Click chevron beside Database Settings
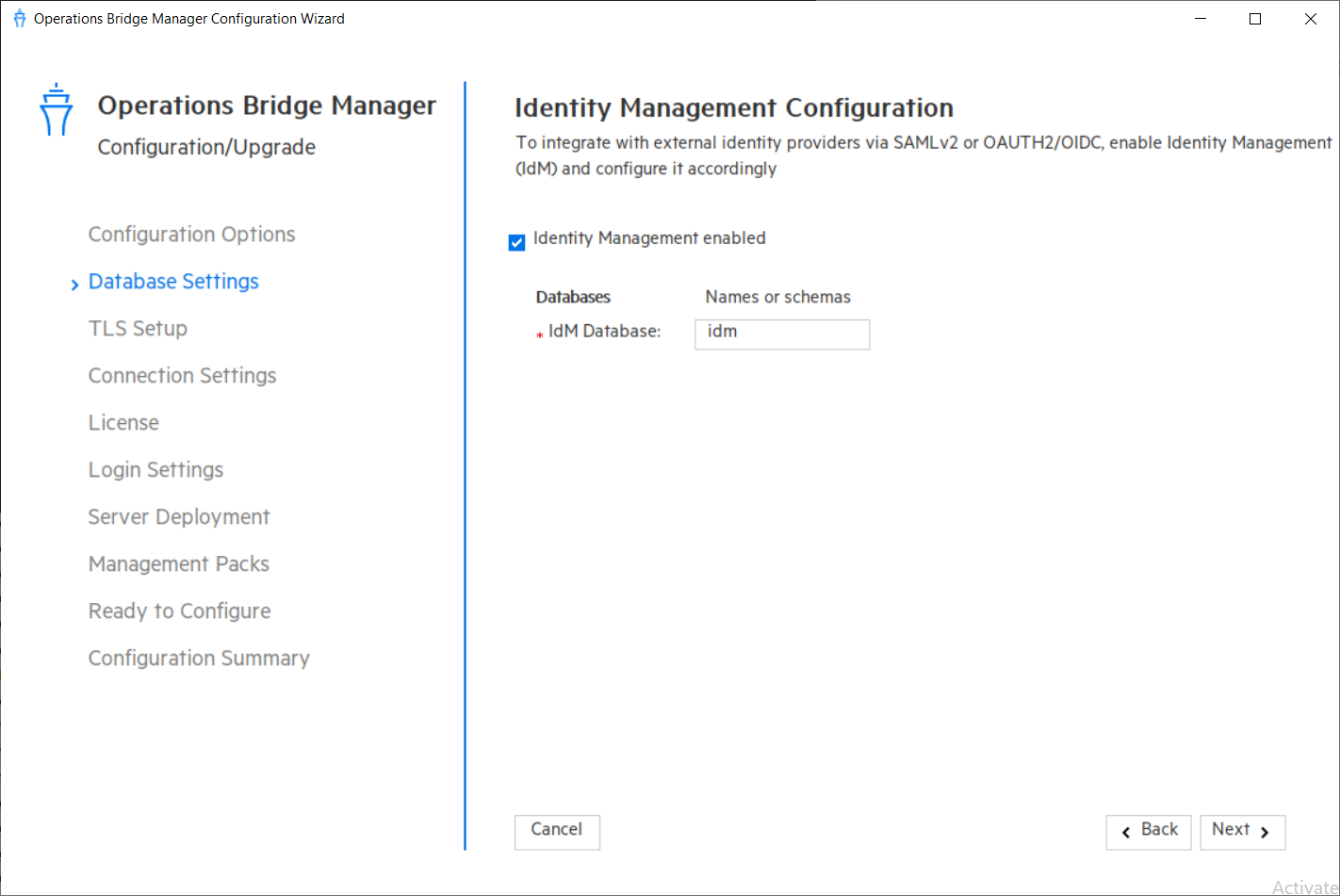 74,285
